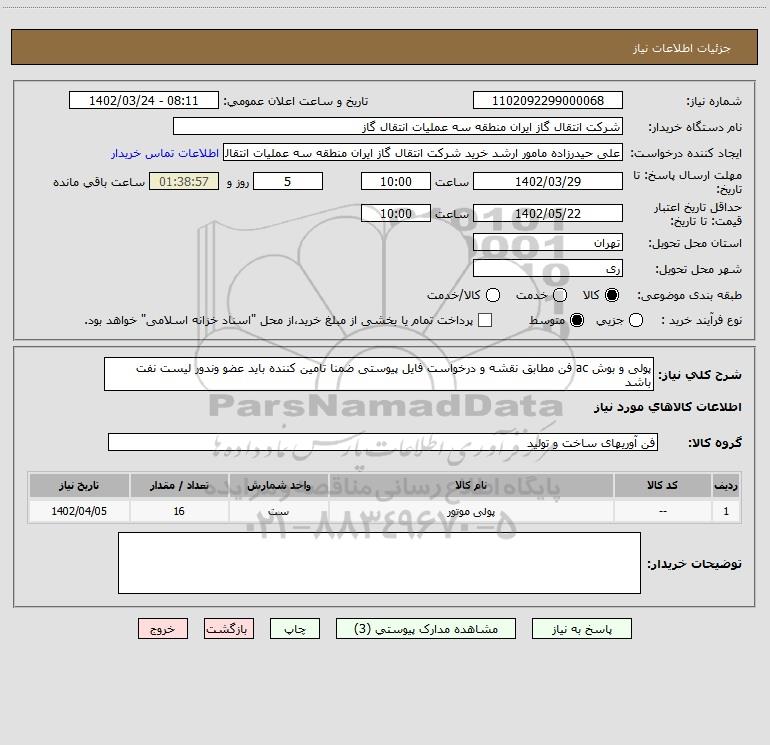Select the جزیی purchase type radio

point(635,320)
